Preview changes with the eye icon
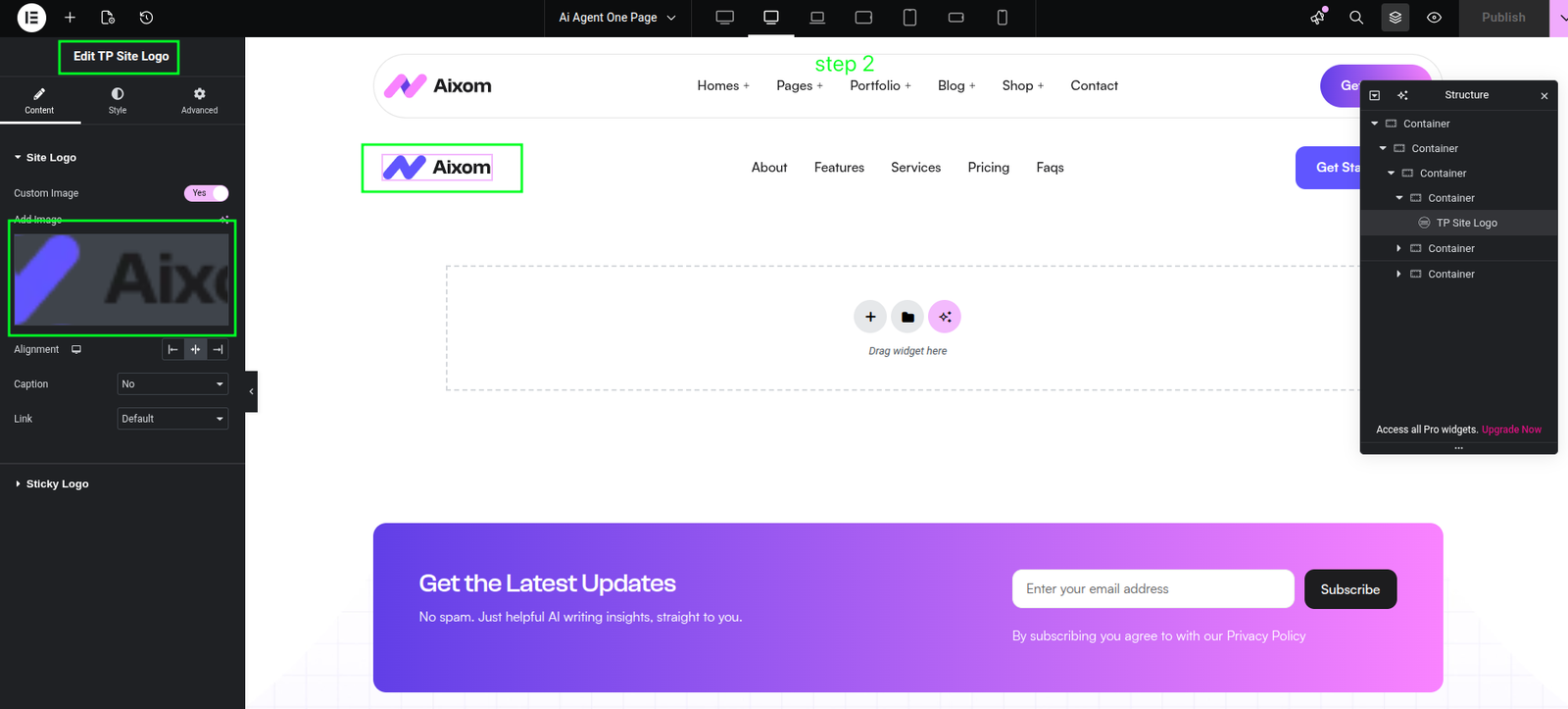This screenshot has width=1568, height=709. (x=1434, y=18)
